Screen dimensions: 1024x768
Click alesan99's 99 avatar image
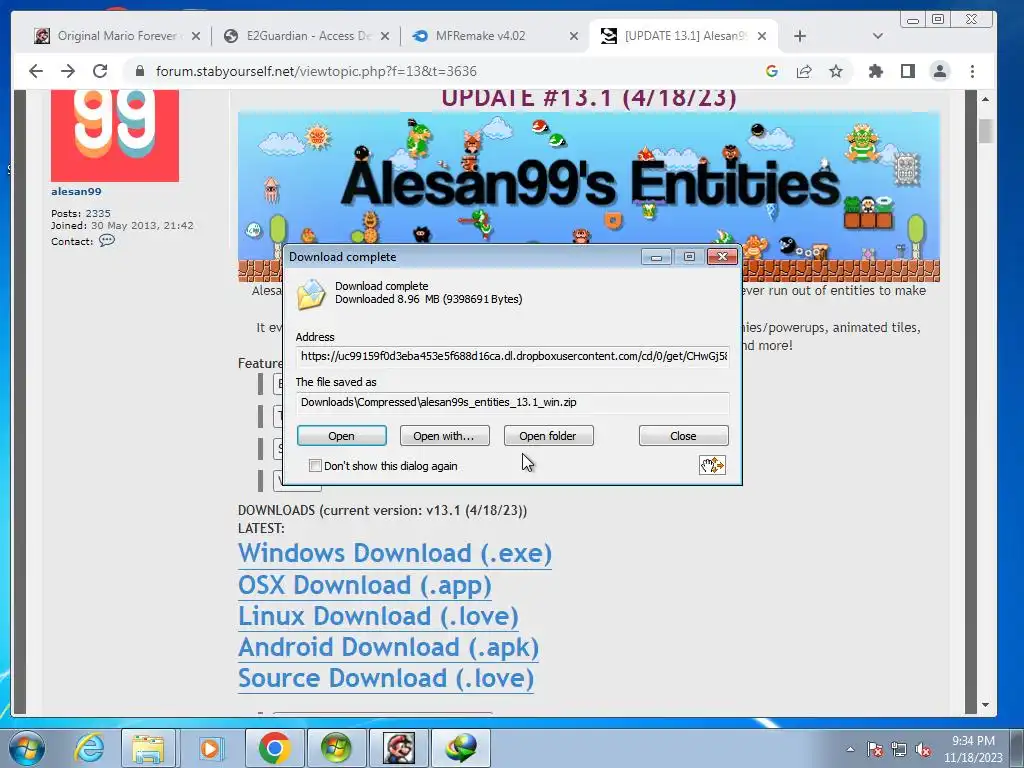click(x=115, y=136)
